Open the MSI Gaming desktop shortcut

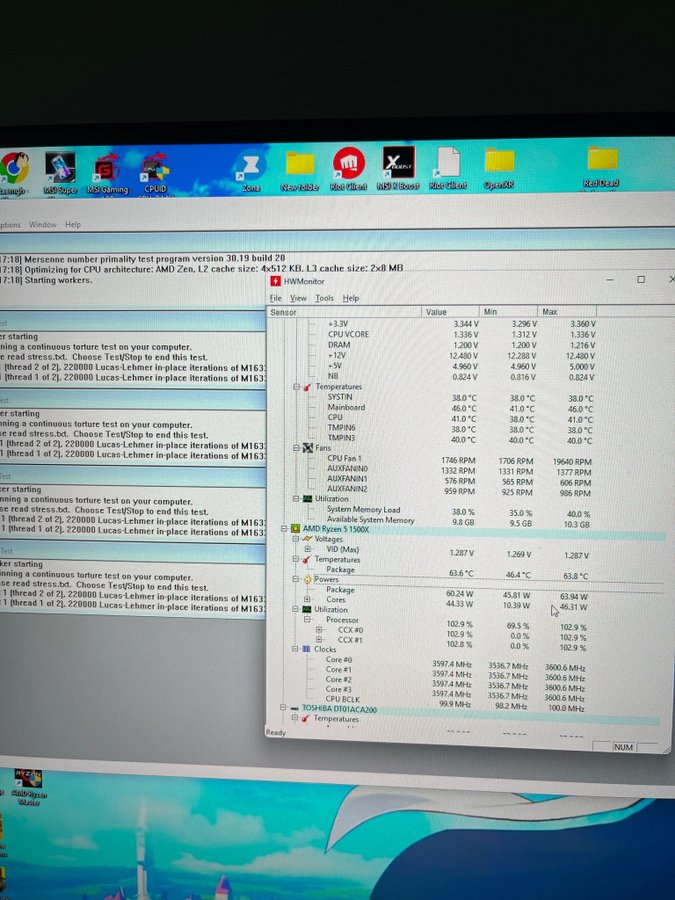click(x=108, y=168)
